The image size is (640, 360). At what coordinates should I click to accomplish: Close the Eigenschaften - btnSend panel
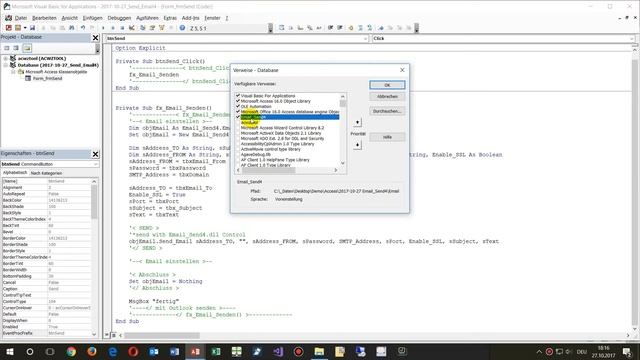[95, 154]
